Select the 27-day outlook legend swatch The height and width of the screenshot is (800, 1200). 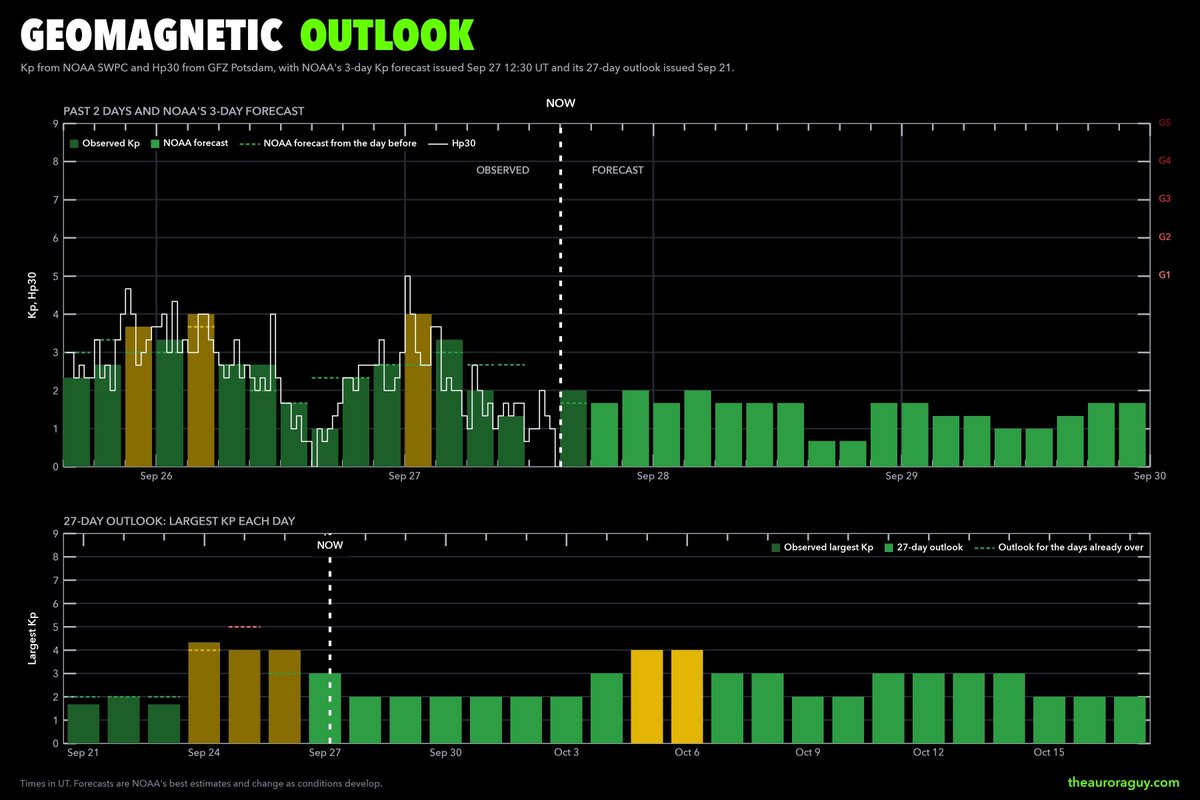(x=889, y=548)
